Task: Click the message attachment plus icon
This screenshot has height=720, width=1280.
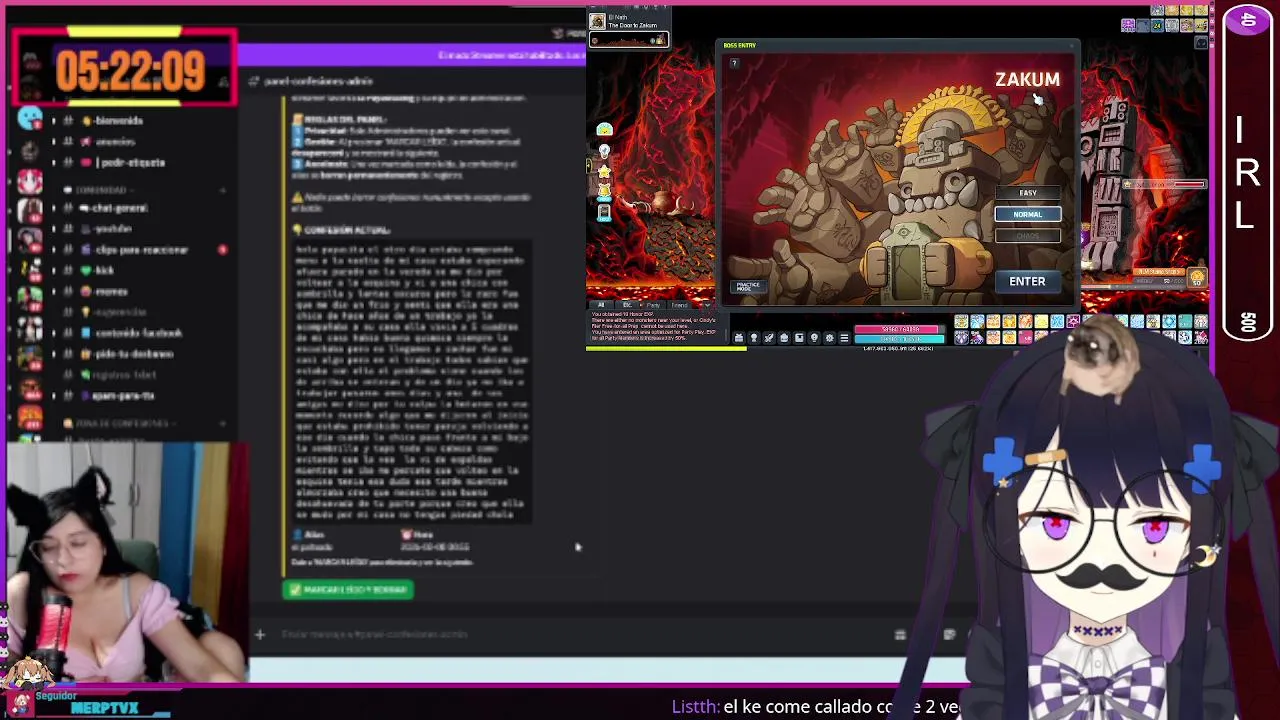Action: 259,634
